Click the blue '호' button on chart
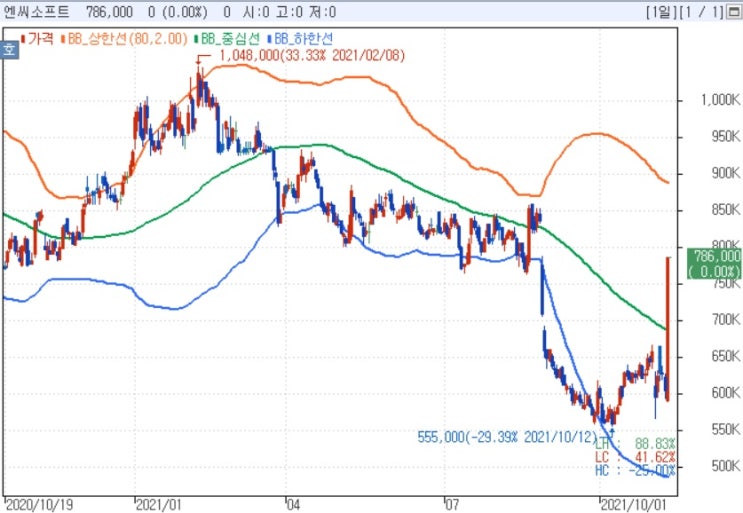Image resolution: width=743 pixels, height=513 pixels. pos(9,49)
